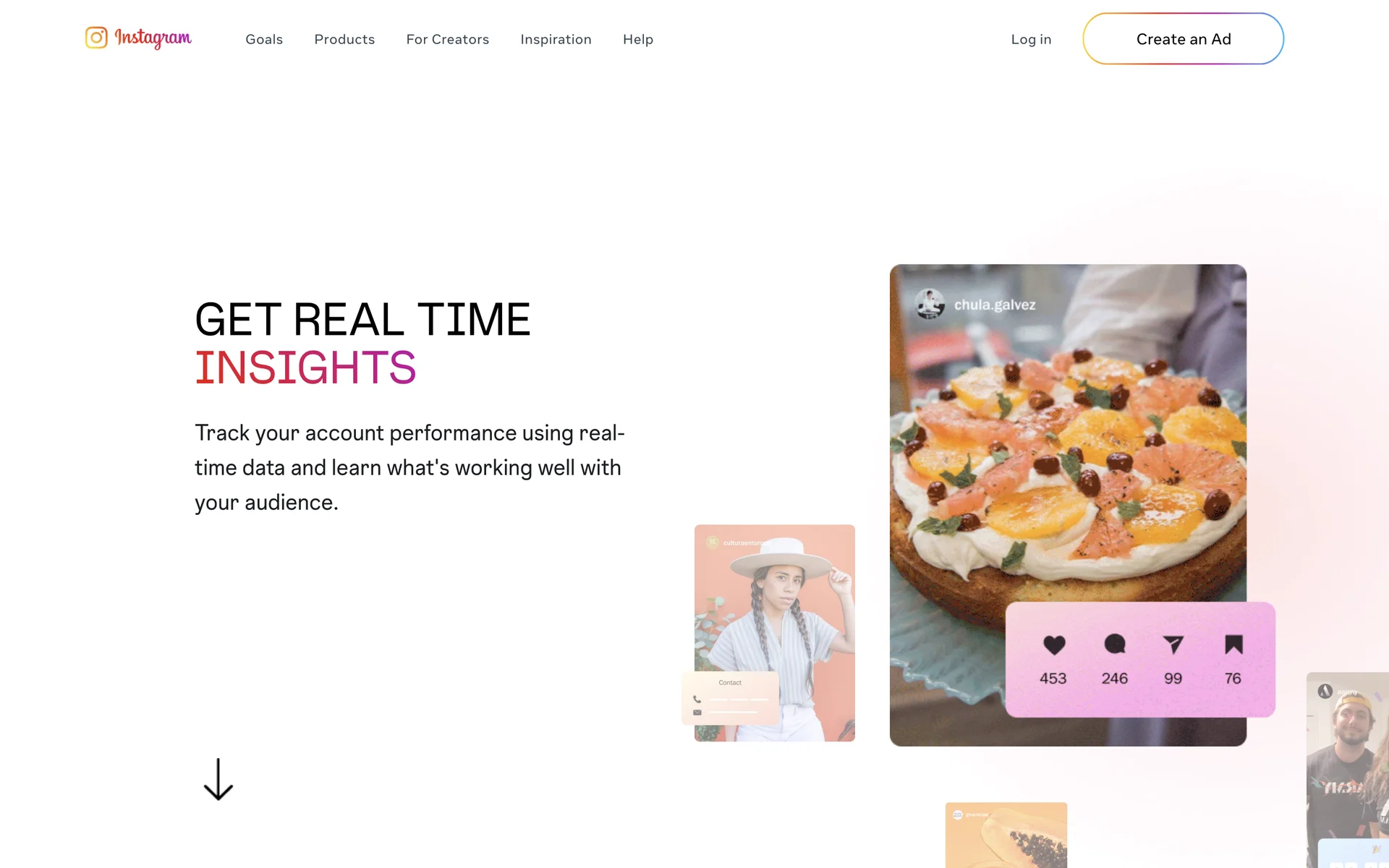Click the comment bubble icon
Image resolution: width=1389 pixels, height=868 pixels.
(x=1115, y=644)
